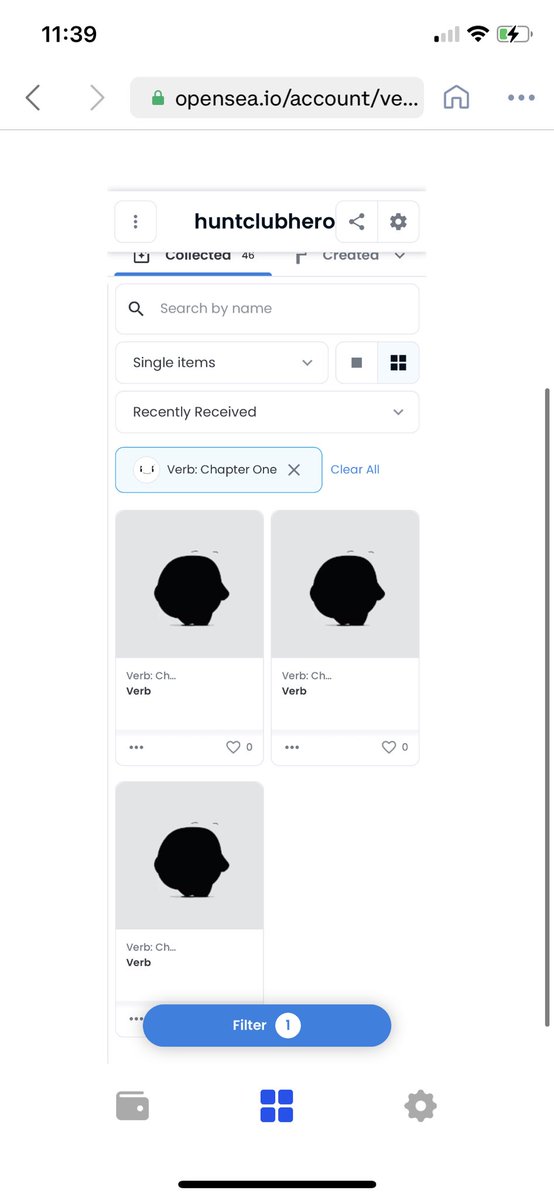Switch to compact four-square grid view

398,363
